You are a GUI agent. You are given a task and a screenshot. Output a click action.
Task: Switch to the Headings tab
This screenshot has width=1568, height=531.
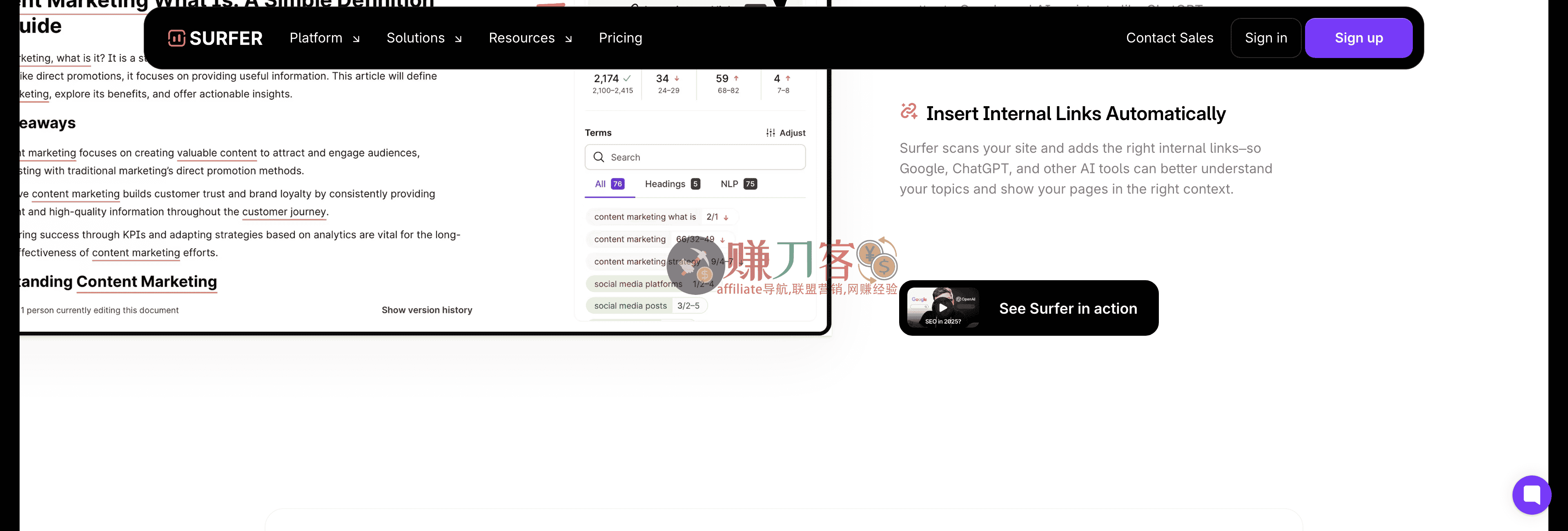tap(673, 184)
